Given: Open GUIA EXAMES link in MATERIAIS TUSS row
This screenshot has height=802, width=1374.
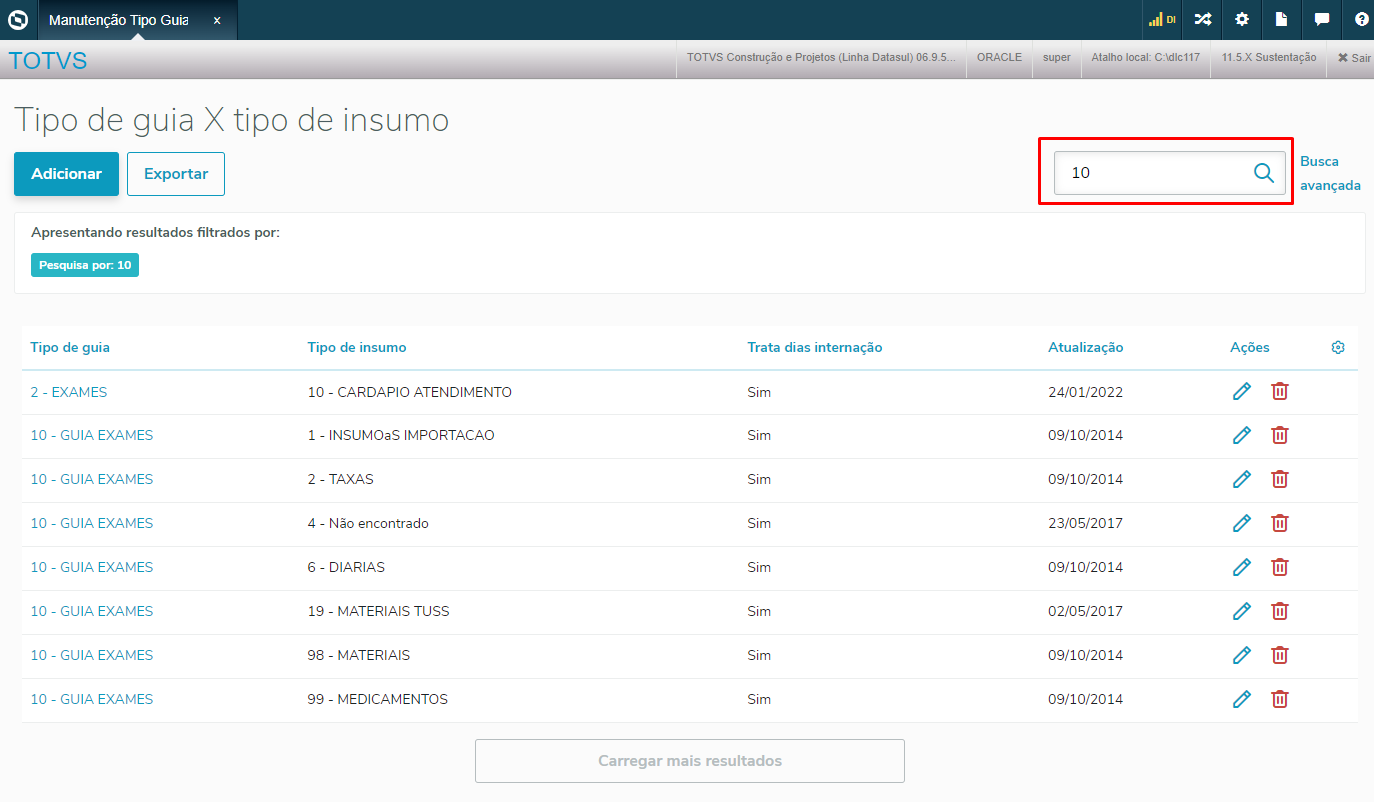Looking at the screenshot, I should pos(92,611).
